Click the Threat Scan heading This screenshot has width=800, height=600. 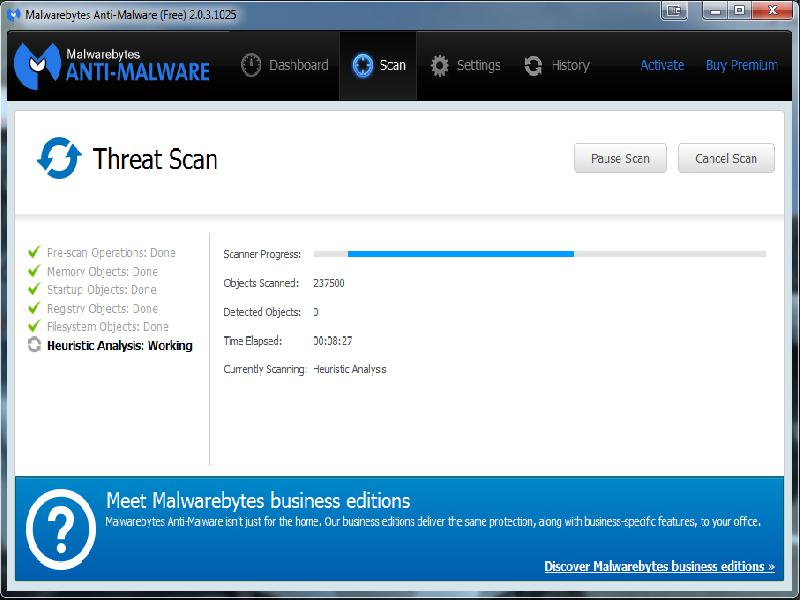(x=155, y=159)
